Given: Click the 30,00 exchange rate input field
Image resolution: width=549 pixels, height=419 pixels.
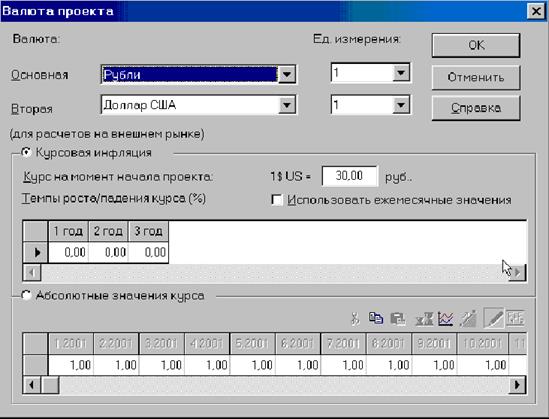Looking at the screenshot, I should click(350, 176).
